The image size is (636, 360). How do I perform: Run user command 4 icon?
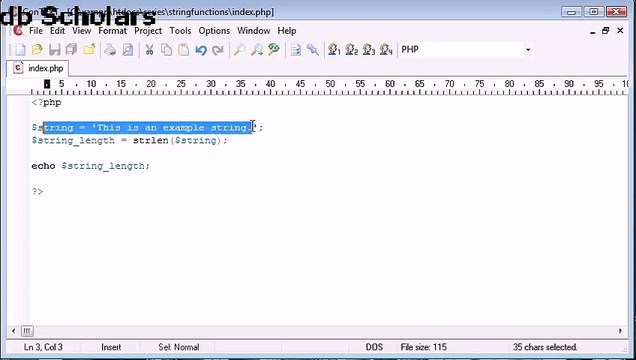(386, 50)
